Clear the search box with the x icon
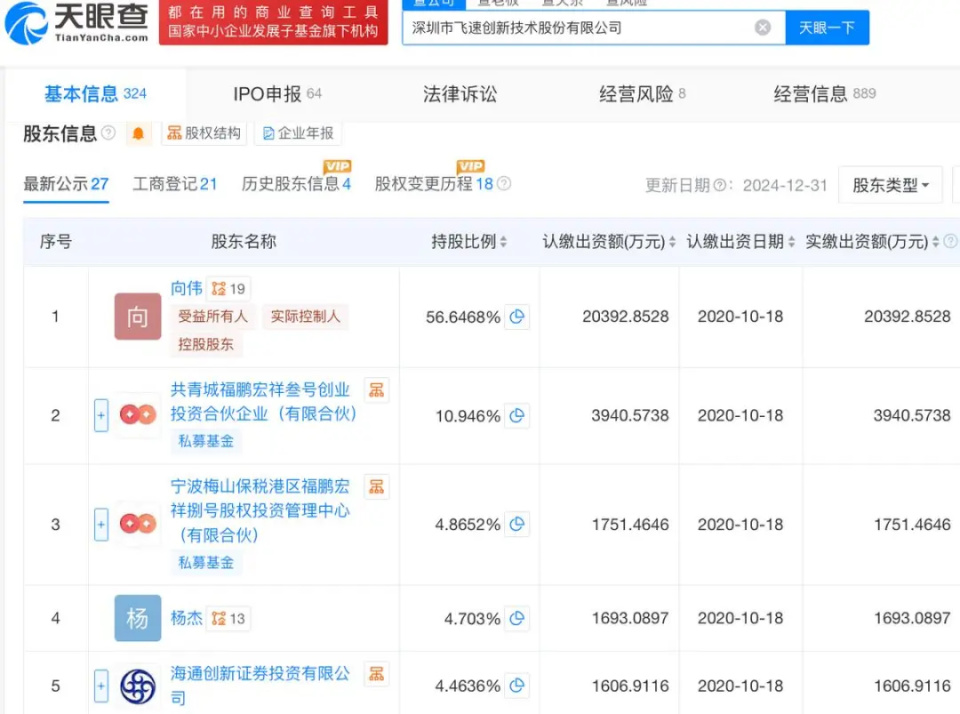The image size is (960, 714). (763, 27)
